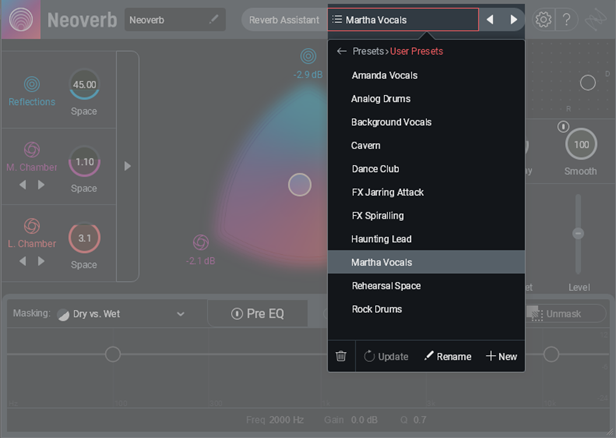
Task: Click the Q 0.7 value
Action: click(420, 420)
